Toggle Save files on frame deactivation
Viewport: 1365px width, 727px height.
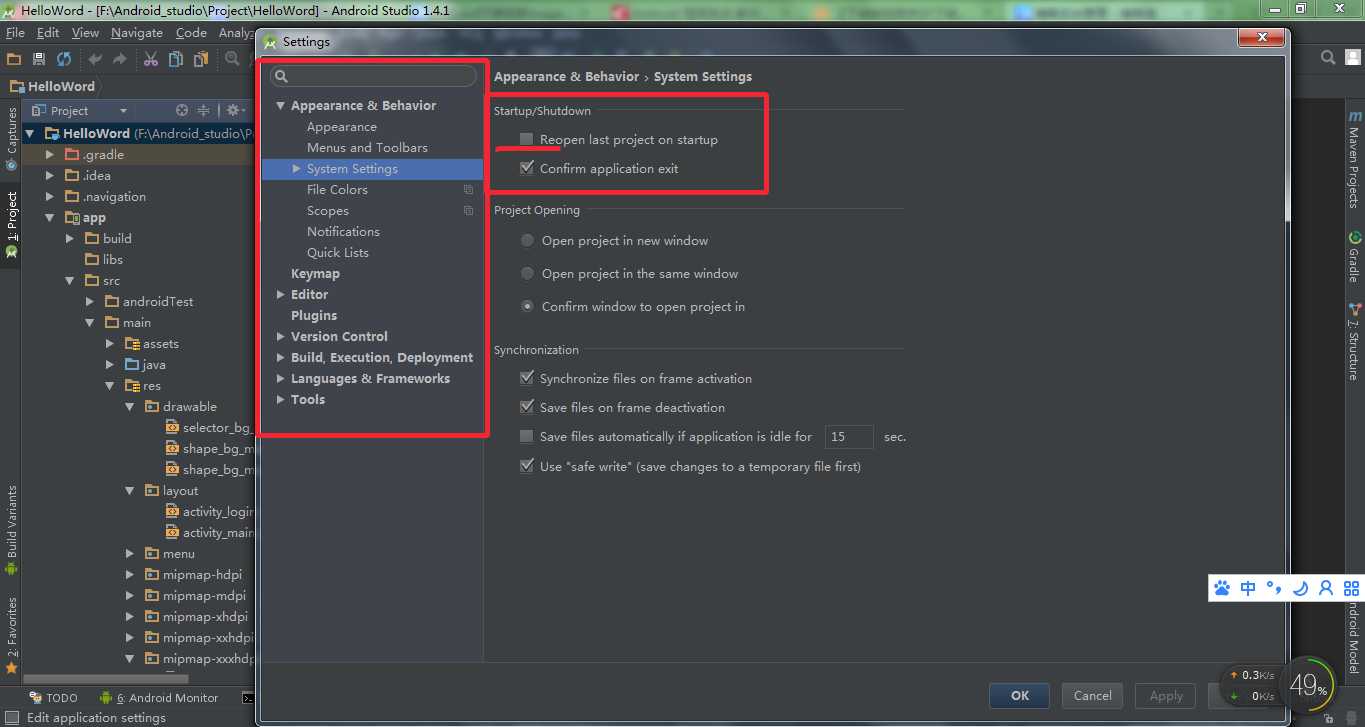pos(527,407)
